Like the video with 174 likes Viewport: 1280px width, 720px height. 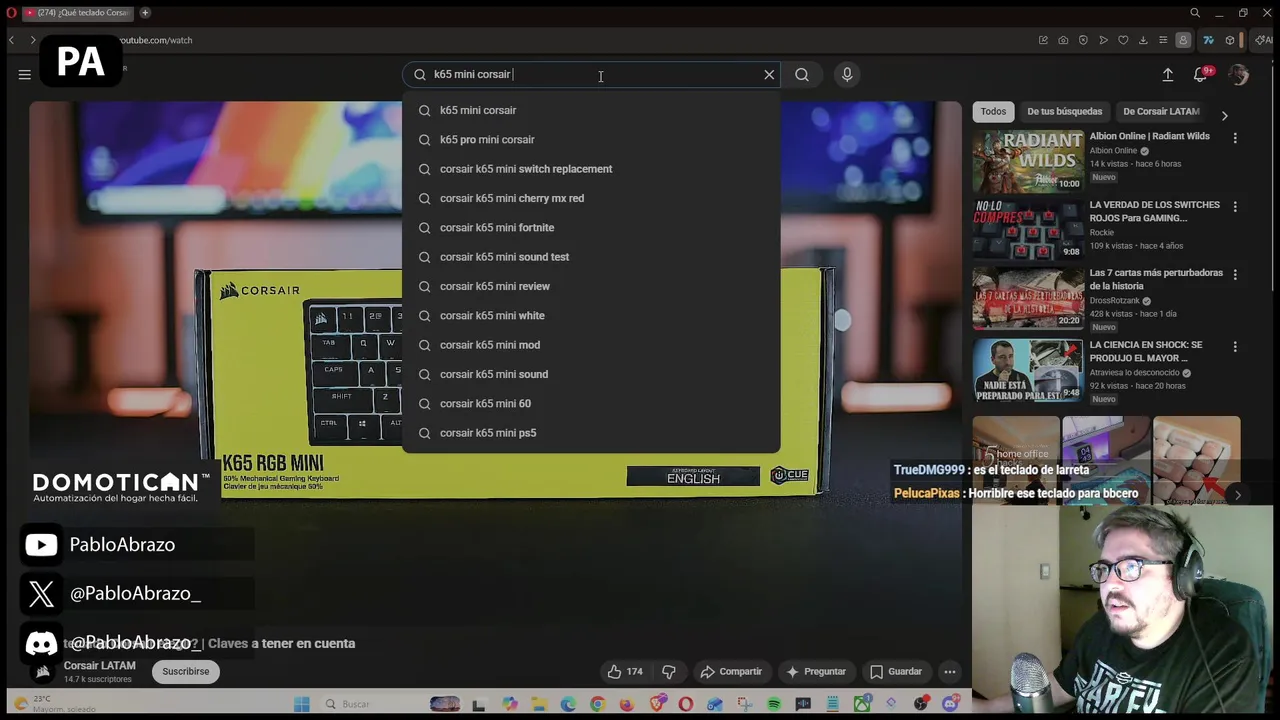(x=626, y=671)
